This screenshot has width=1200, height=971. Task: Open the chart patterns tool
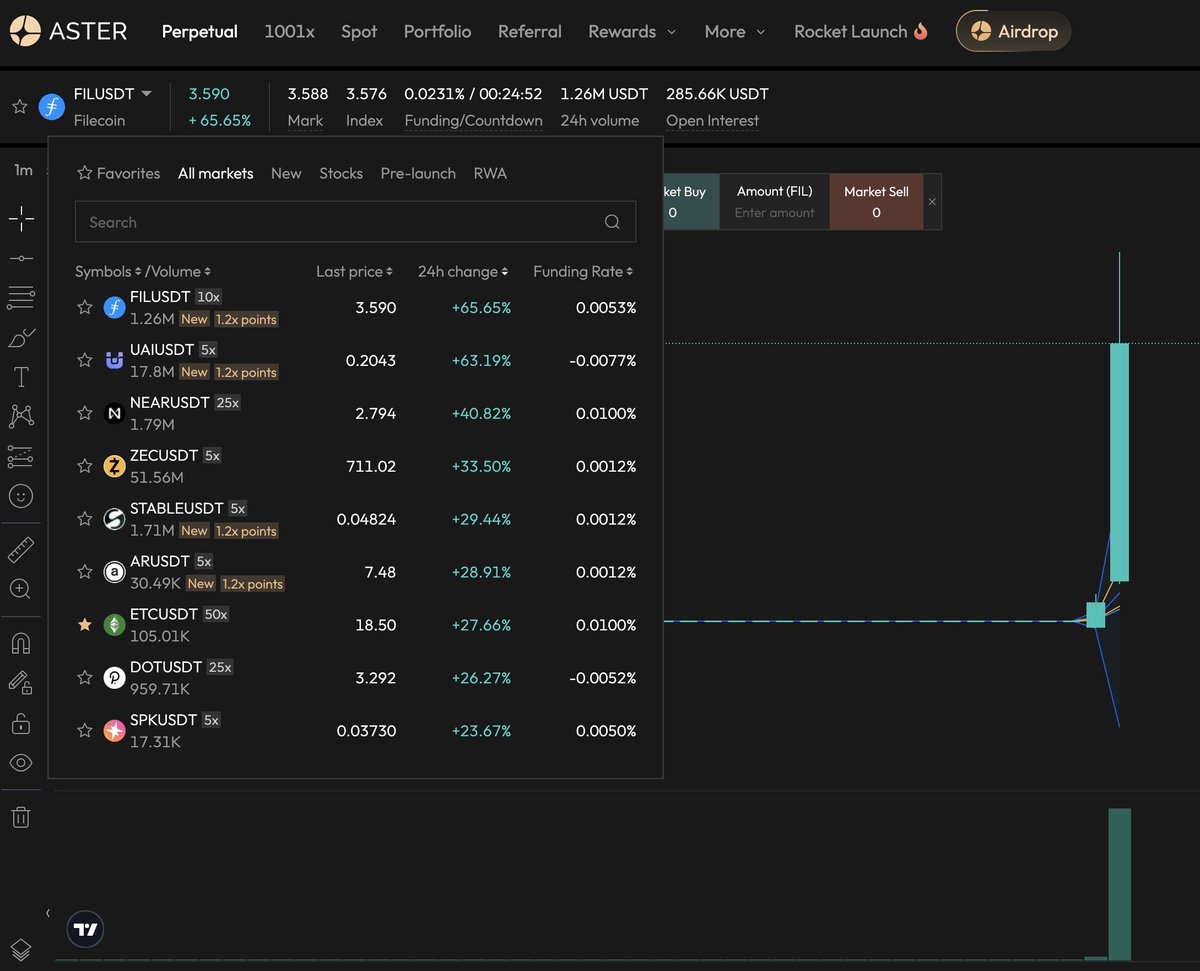coord(21,416)
